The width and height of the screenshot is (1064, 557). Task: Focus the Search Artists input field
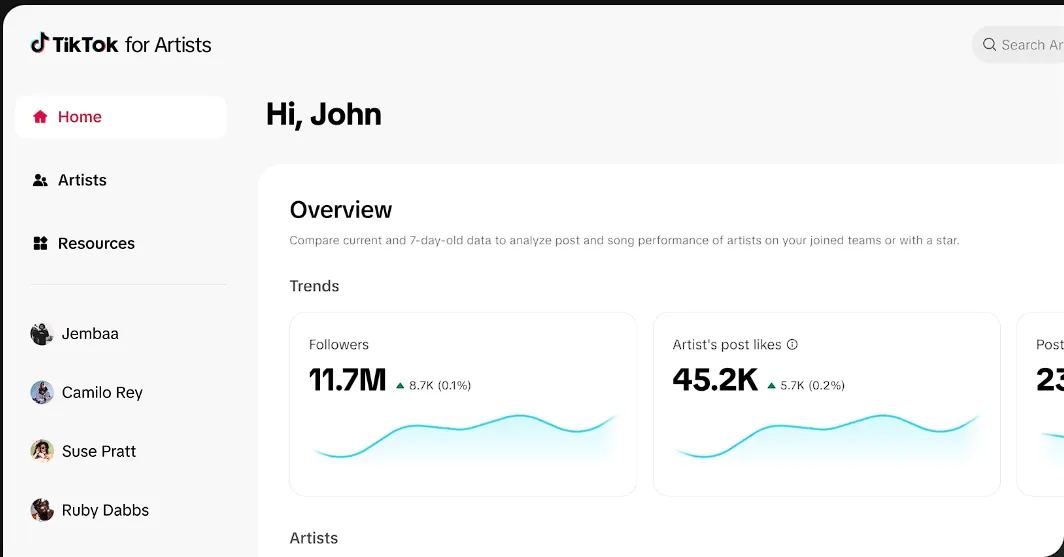(1018, 45)
